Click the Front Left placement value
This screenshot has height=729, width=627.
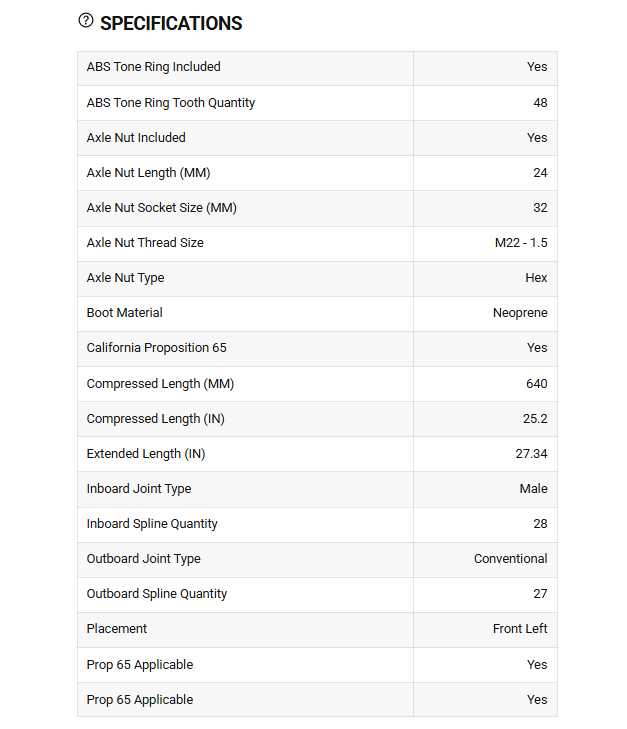click(x=520, y=629)
